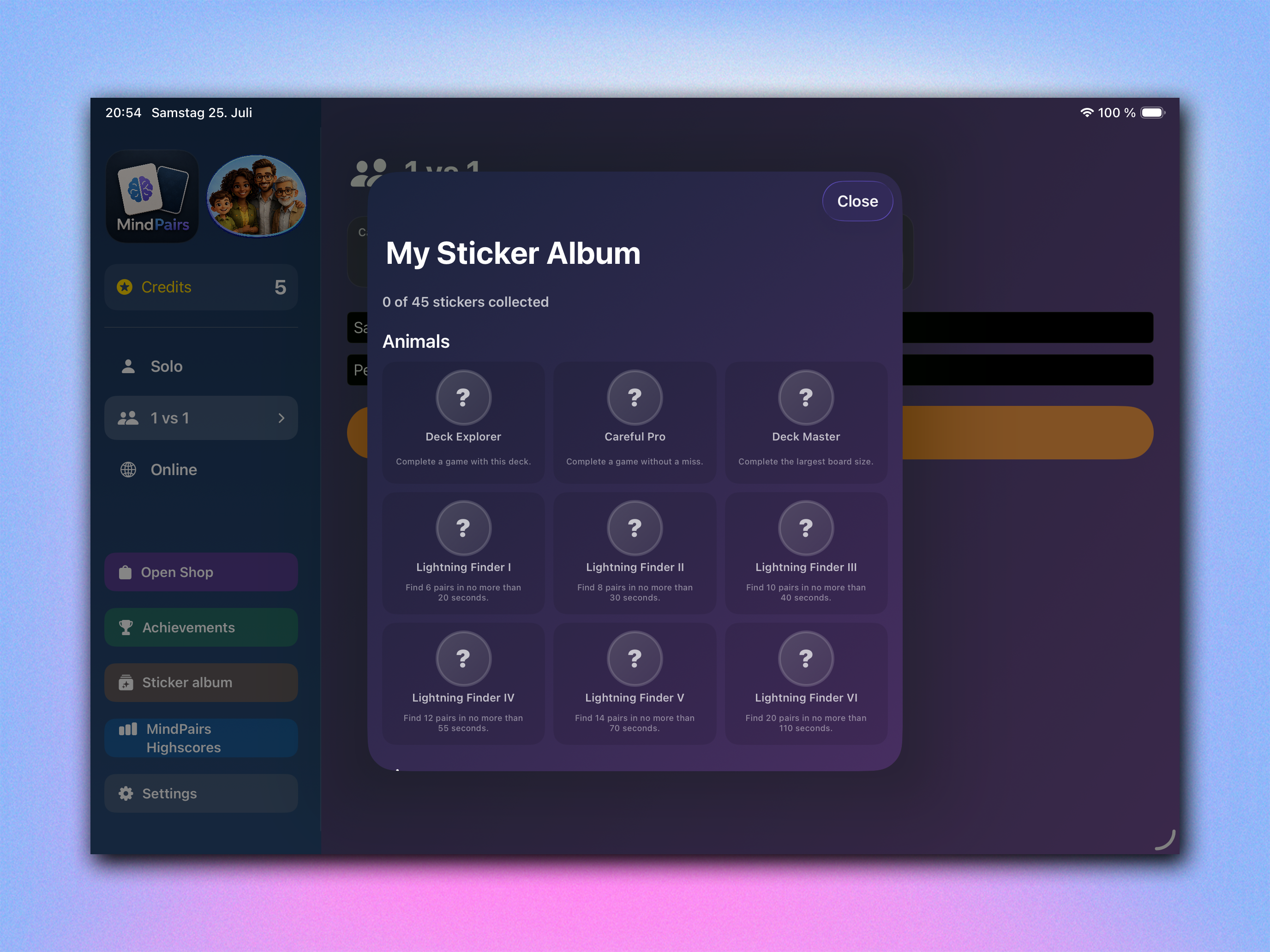Click the Achievements trophy icon

pos(126,628)
